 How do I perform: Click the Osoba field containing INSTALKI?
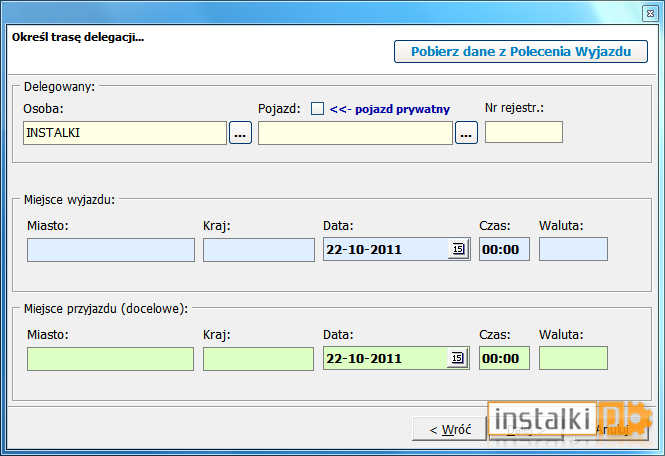point(125,133)
